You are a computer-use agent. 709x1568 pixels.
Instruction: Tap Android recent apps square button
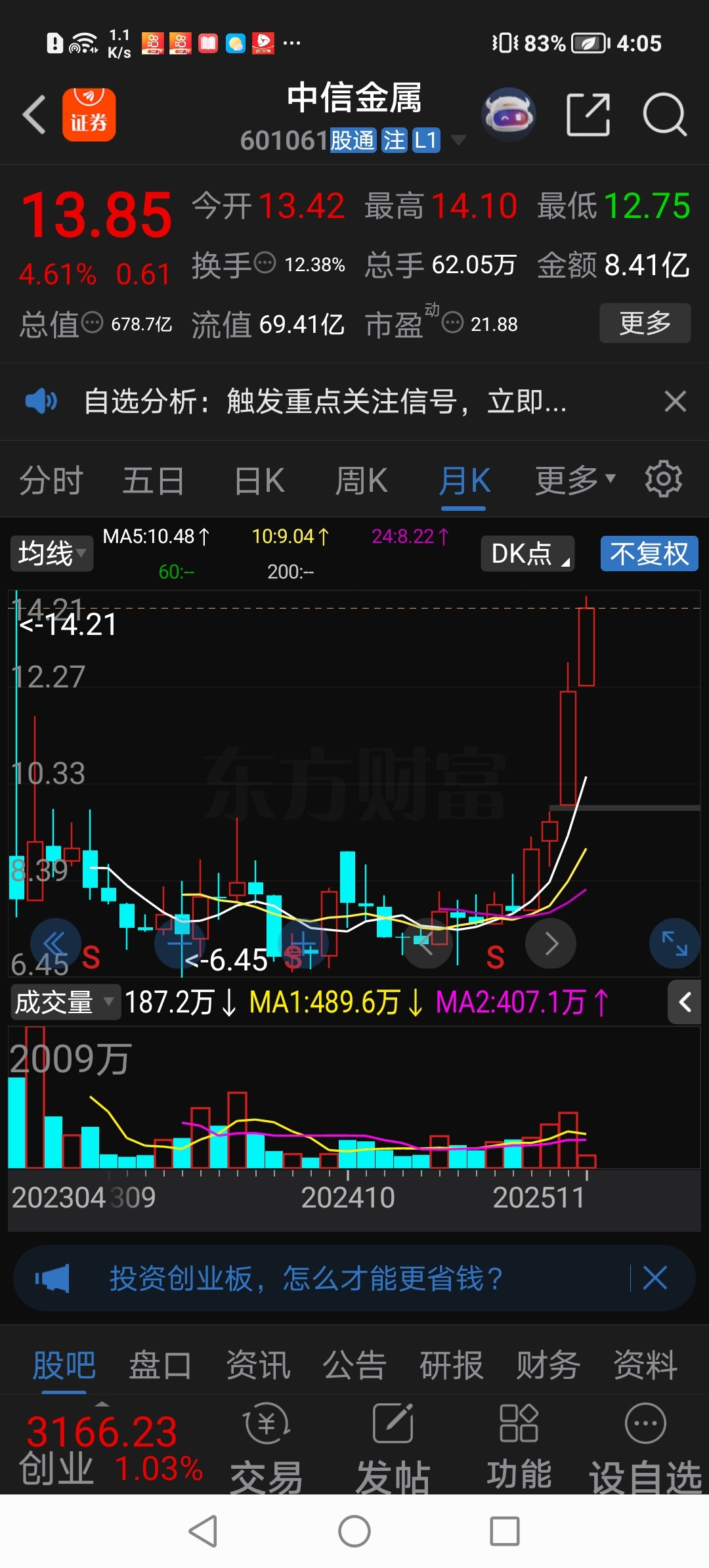pyautogui.click(x=505, y=1531)
